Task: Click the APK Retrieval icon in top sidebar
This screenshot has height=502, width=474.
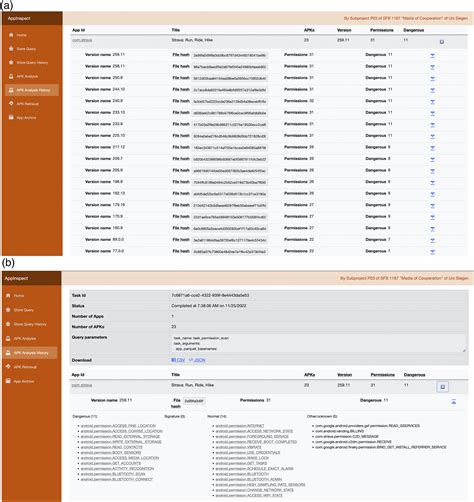Action: 11,104
